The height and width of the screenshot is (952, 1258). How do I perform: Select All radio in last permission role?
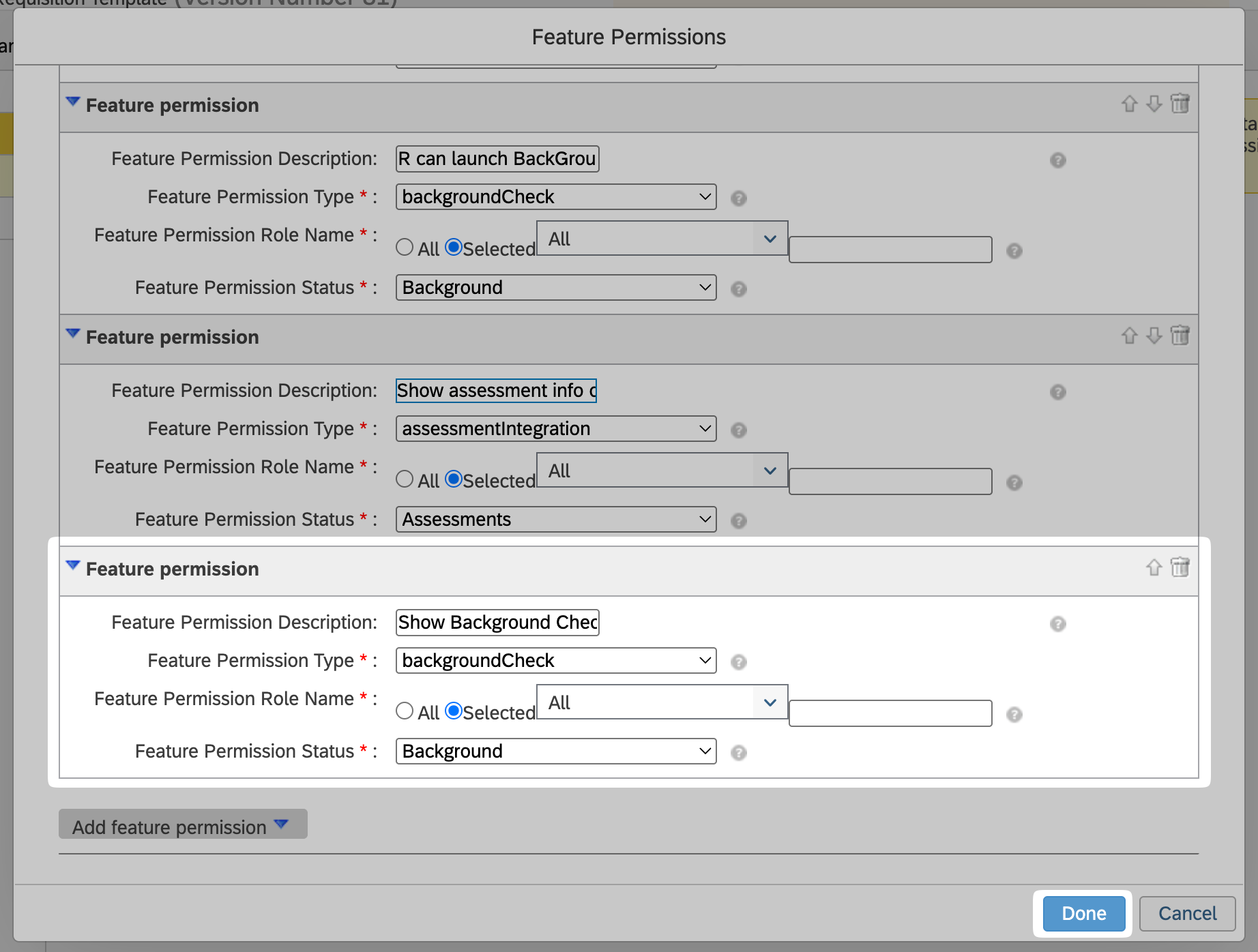405,711
